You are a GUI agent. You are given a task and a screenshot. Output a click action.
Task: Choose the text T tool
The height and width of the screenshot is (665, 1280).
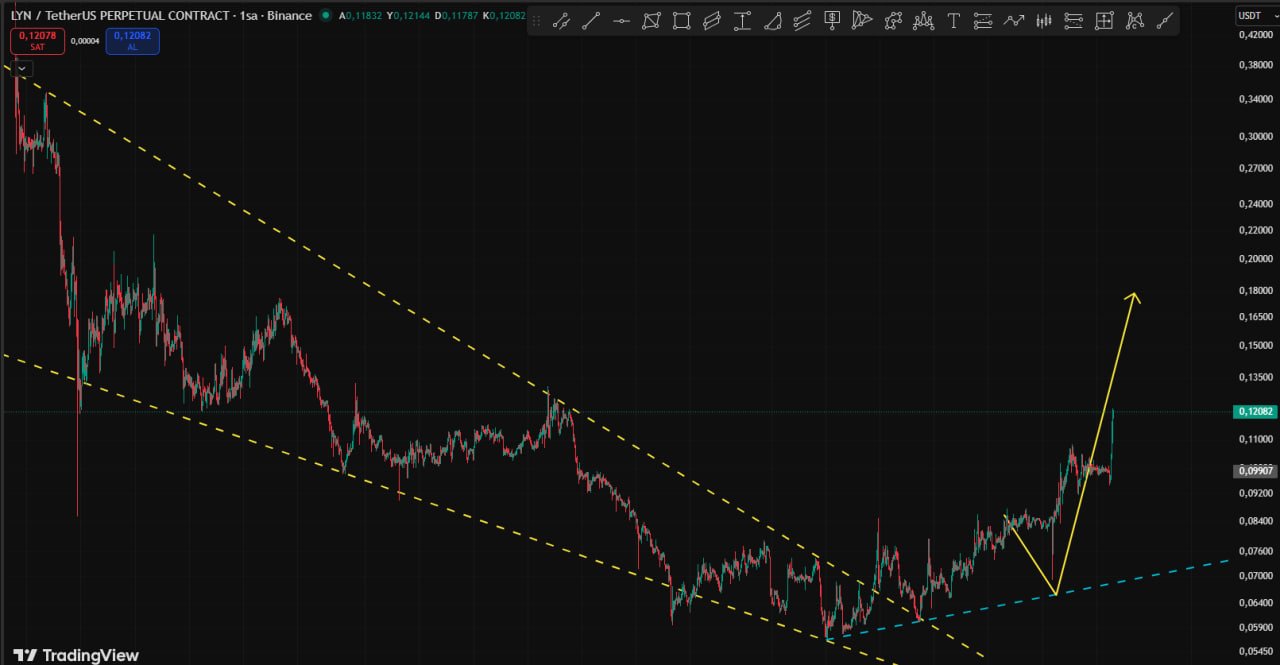tap(953, 20)
